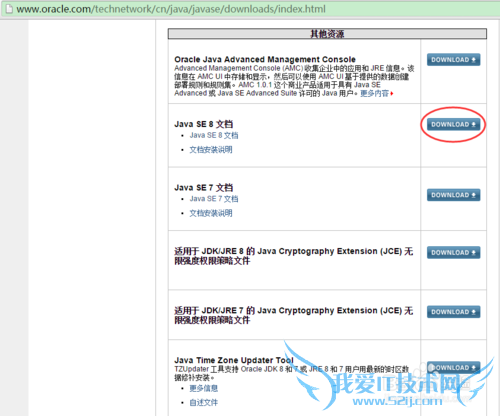Download Oracle Java Advanced Management Console
The width and height of the screenshot is (500, 416).
[x=453, y=60]
